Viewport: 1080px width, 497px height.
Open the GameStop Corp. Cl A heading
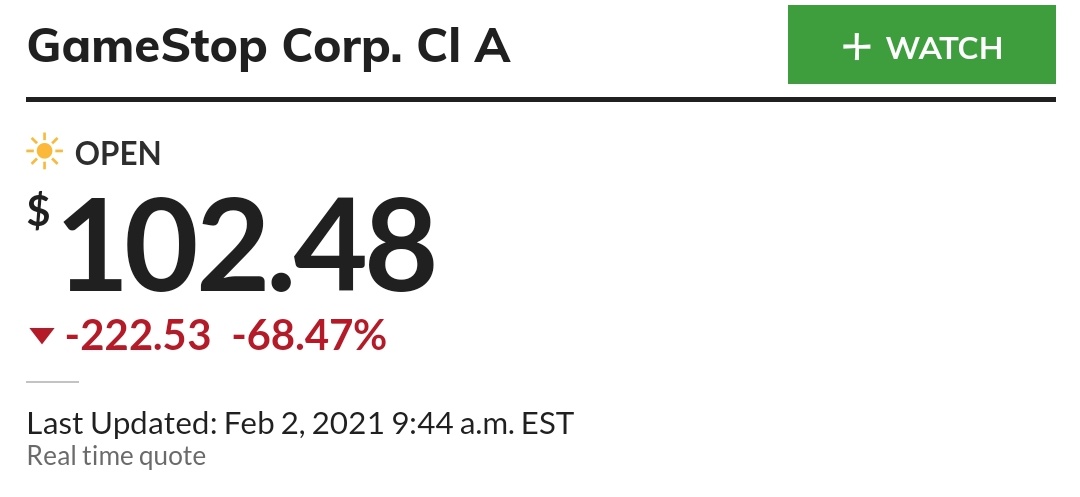(269, 47)
